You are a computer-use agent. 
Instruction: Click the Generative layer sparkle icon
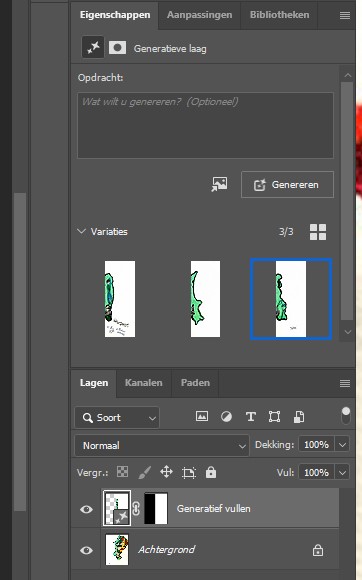click(x=93, y=48)
